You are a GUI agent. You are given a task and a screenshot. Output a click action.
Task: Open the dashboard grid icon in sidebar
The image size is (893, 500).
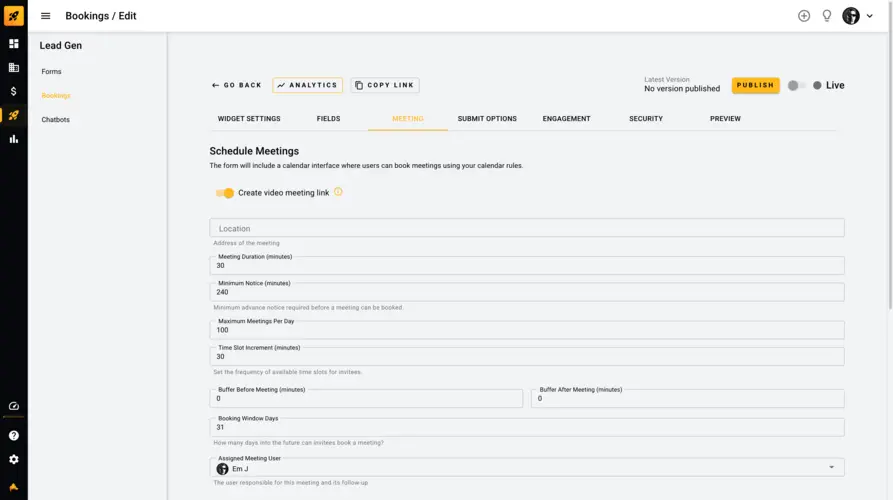(14, 44)
